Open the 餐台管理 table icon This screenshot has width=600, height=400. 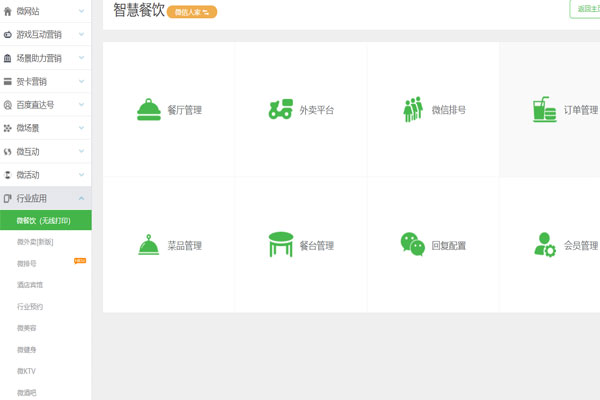(281, 244)
